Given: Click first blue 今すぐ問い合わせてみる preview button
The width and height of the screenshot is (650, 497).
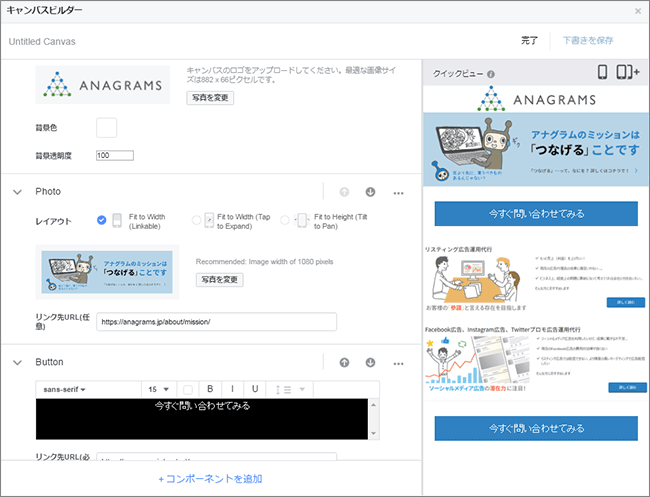Looking at the screenshot, I should click(536, 213).
